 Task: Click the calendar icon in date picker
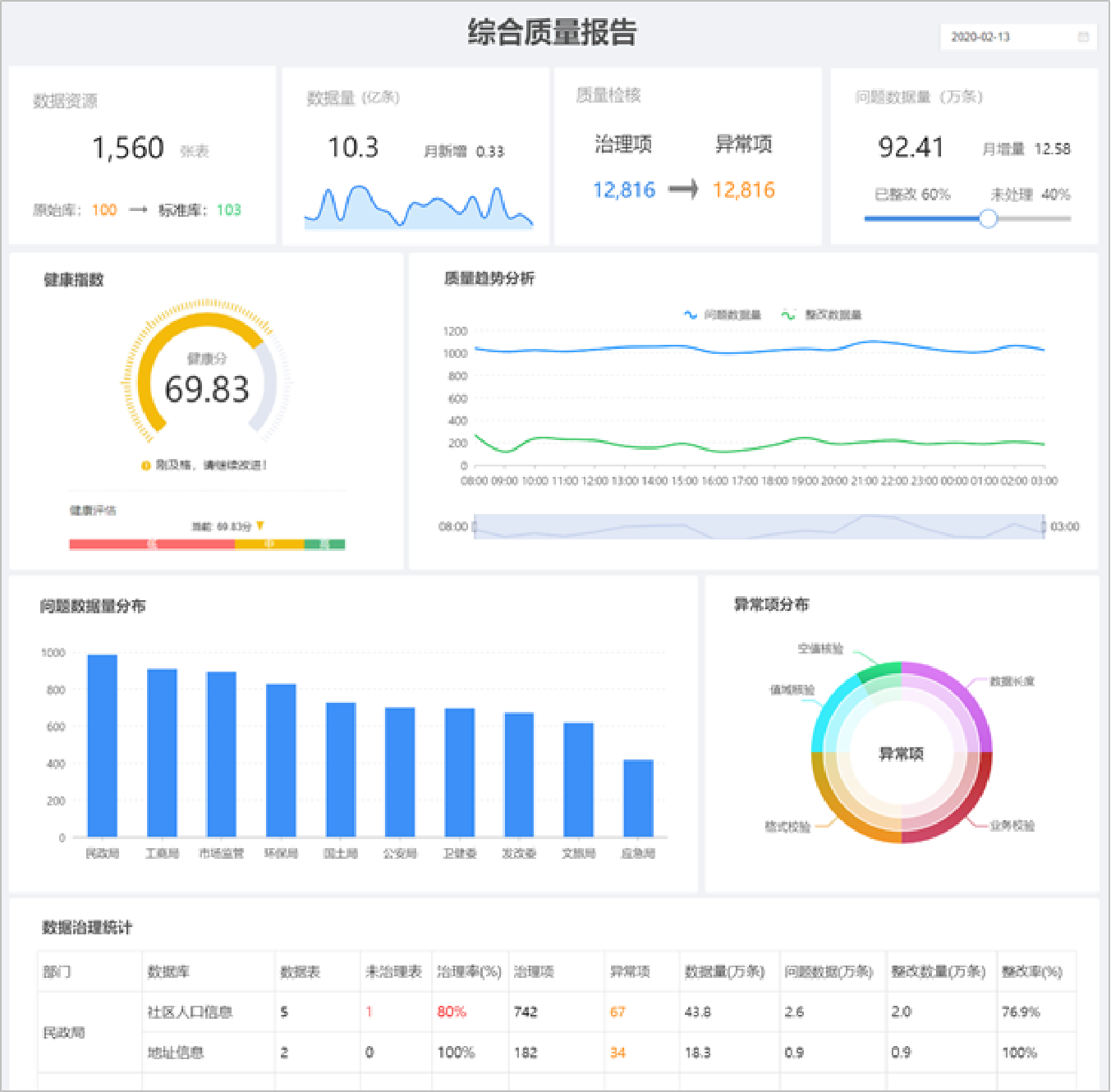pyautogui.click(x=1082, y=37)
